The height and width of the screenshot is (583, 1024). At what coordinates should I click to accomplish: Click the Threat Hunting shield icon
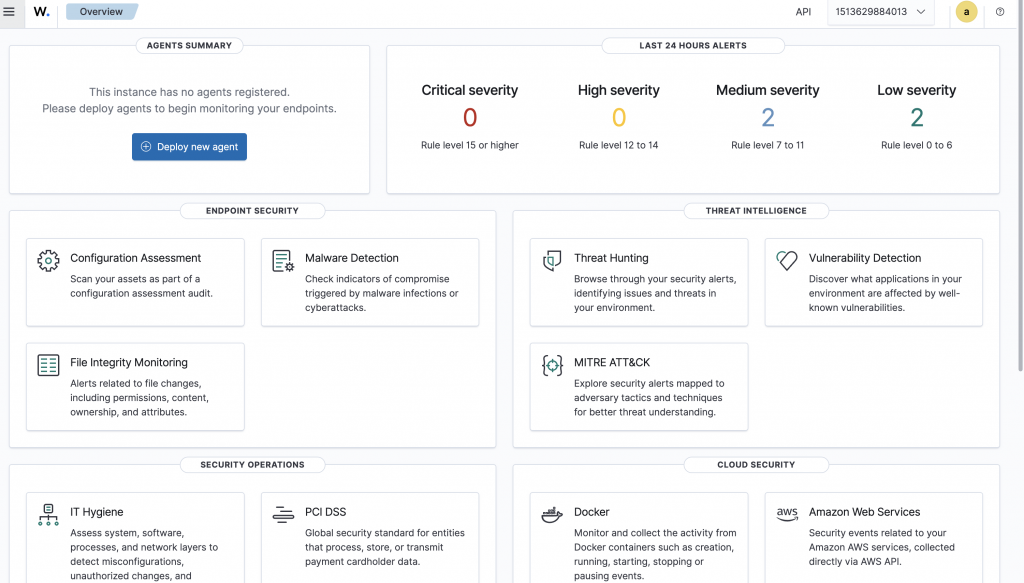click(552, 260)
